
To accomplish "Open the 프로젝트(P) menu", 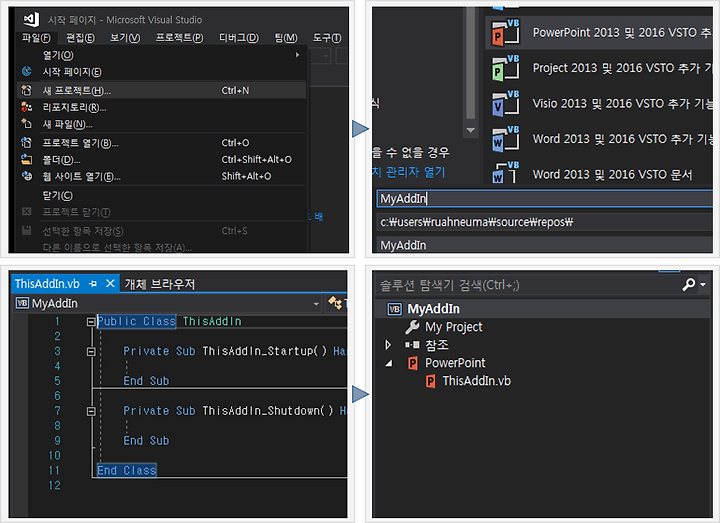I will point(179,38).
